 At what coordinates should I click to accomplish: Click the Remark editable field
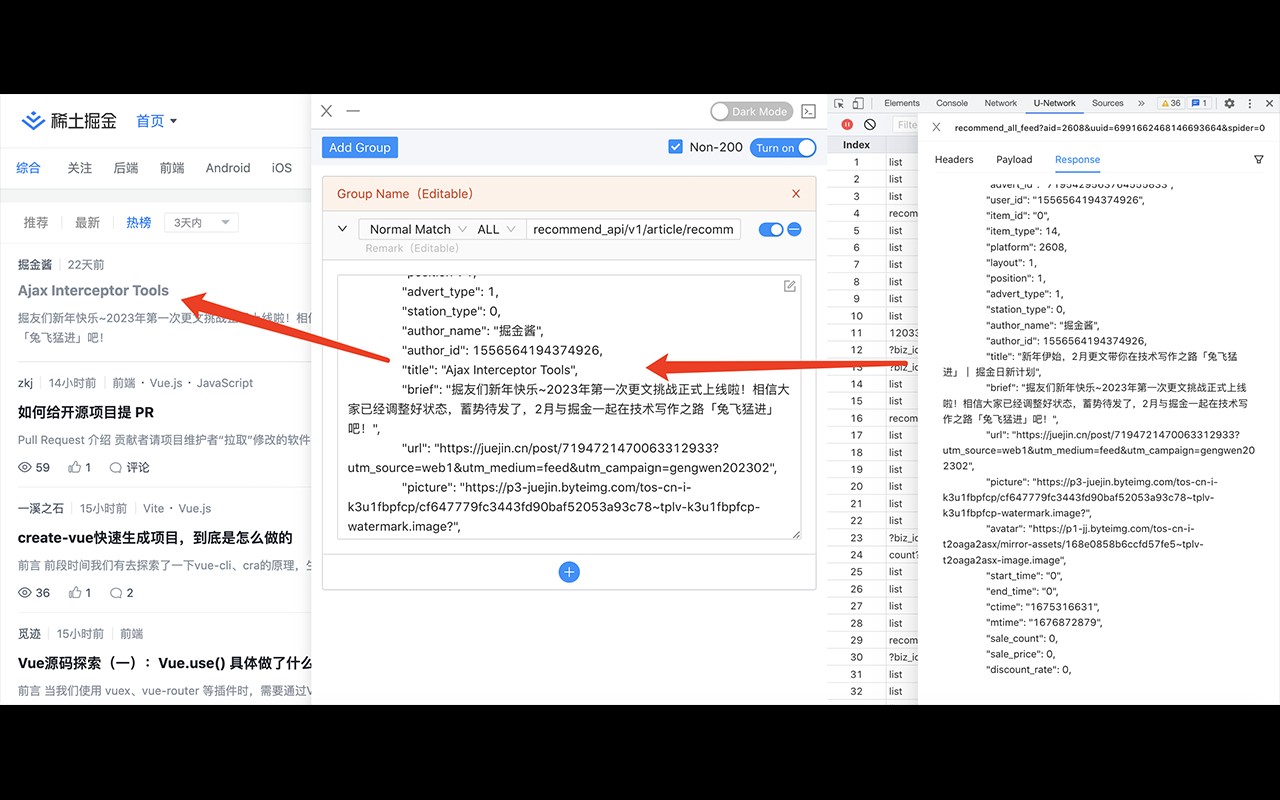click(x=412, y=248)
